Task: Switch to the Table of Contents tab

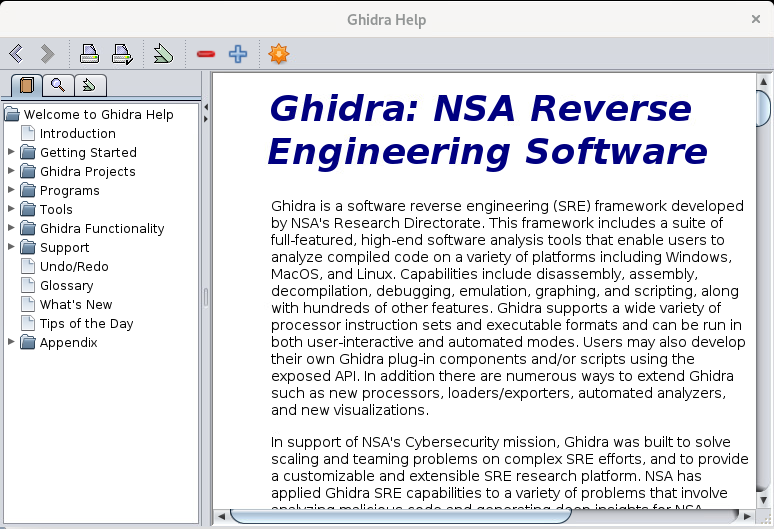Action: pyautogui.click(x=27, y=85)
